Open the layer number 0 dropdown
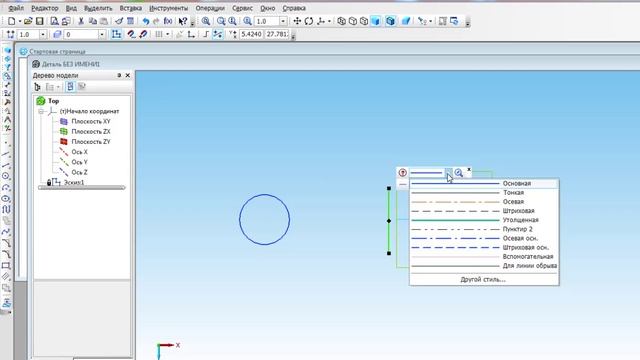Image resolution: width=640 pixels, height=360 pixels. 102,35
